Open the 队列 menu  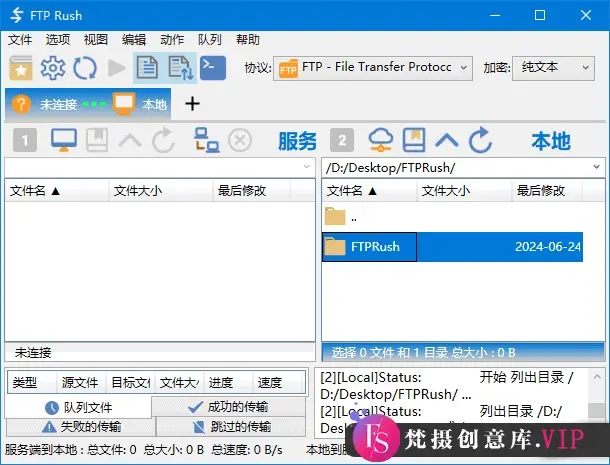[210, 39]
